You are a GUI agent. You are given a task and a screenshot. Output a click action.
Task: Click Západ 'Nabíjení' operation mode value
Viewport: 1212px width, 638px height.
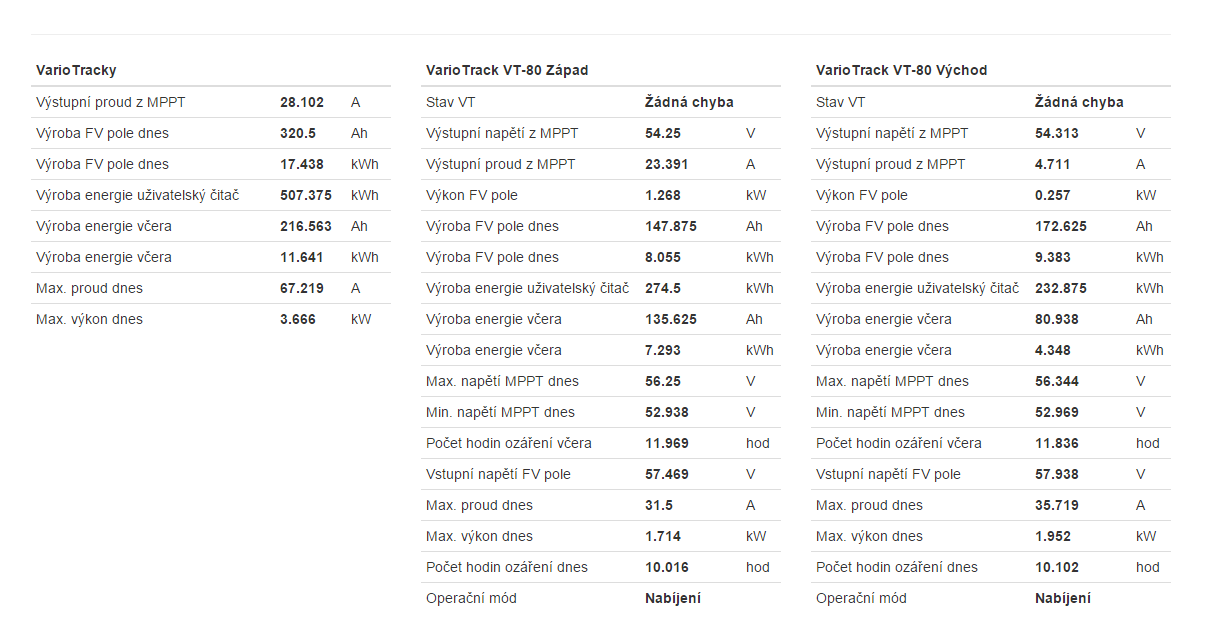pos(673,598)
